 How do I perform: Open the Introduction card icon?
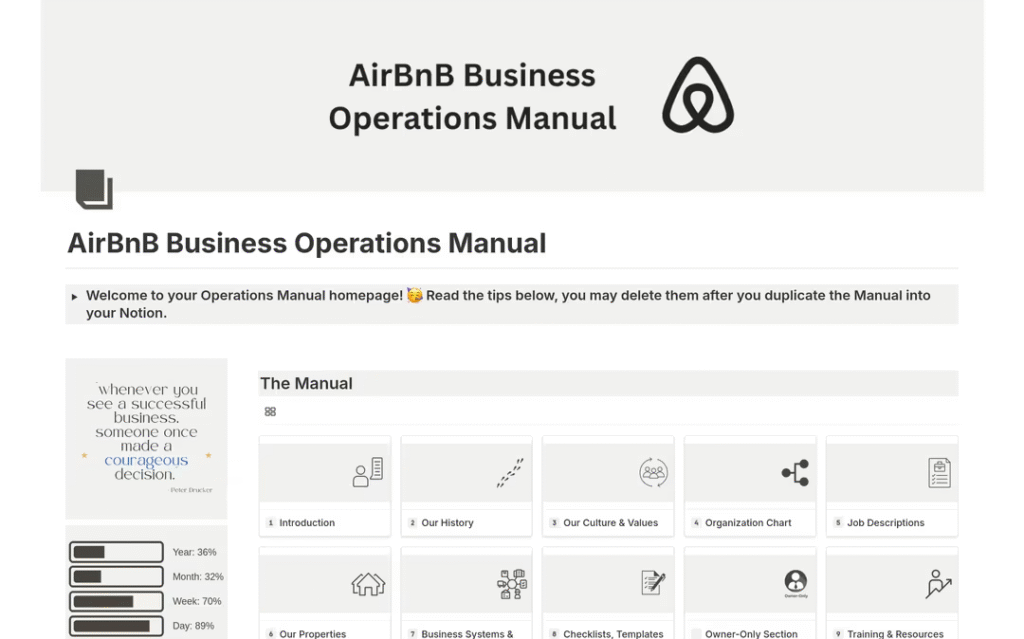point(368,472)
